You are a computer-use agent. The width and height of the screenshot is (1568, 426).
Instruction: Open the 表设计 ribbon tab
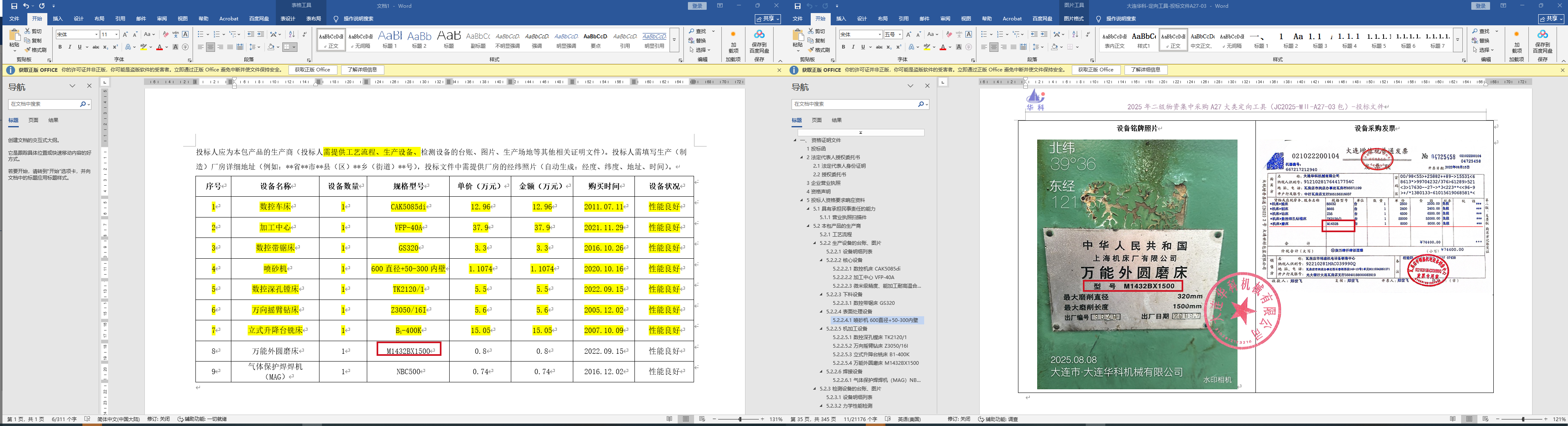288,19
